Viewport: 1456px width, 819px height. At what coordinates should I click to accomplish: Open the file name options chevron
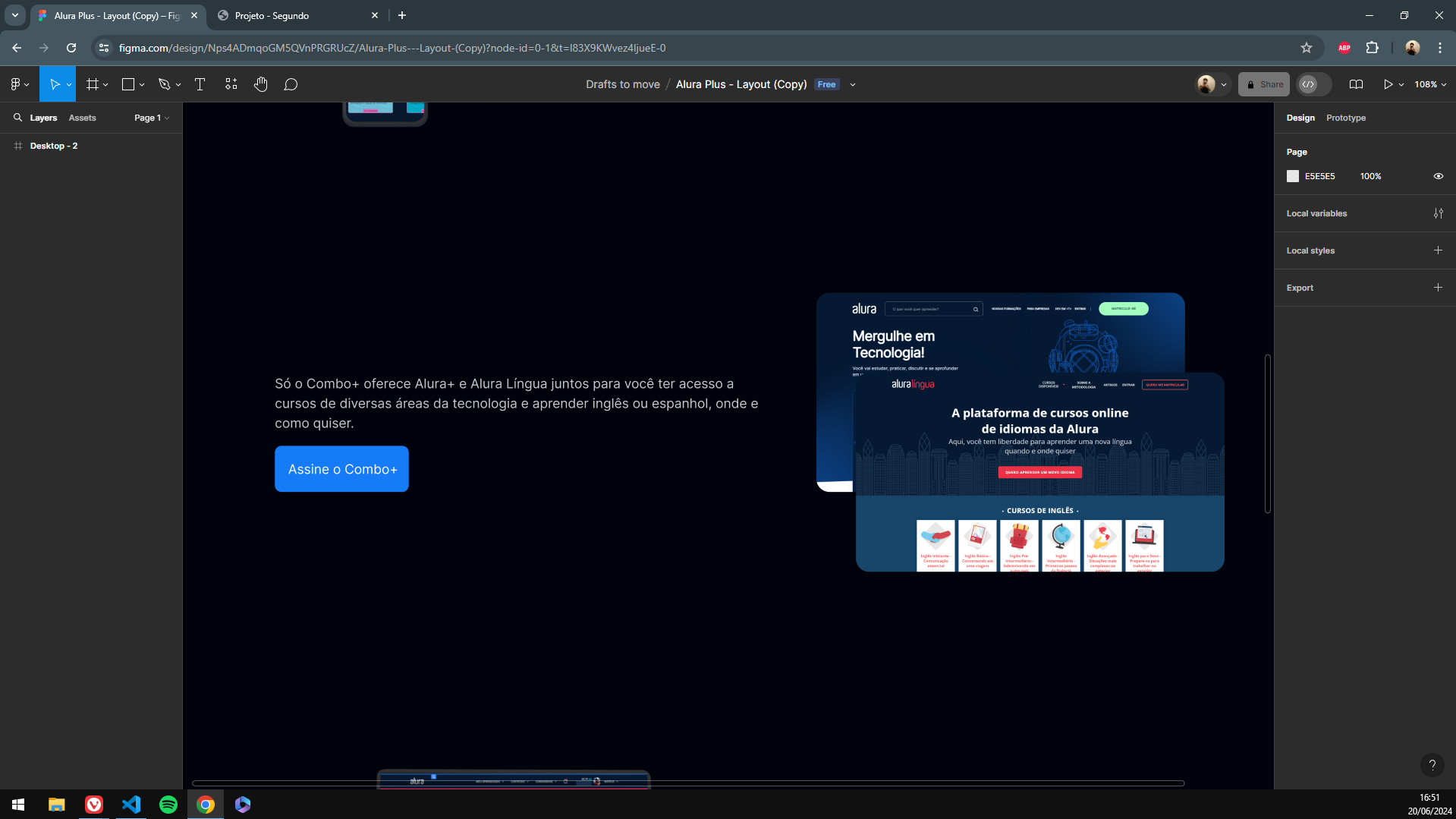853,85
